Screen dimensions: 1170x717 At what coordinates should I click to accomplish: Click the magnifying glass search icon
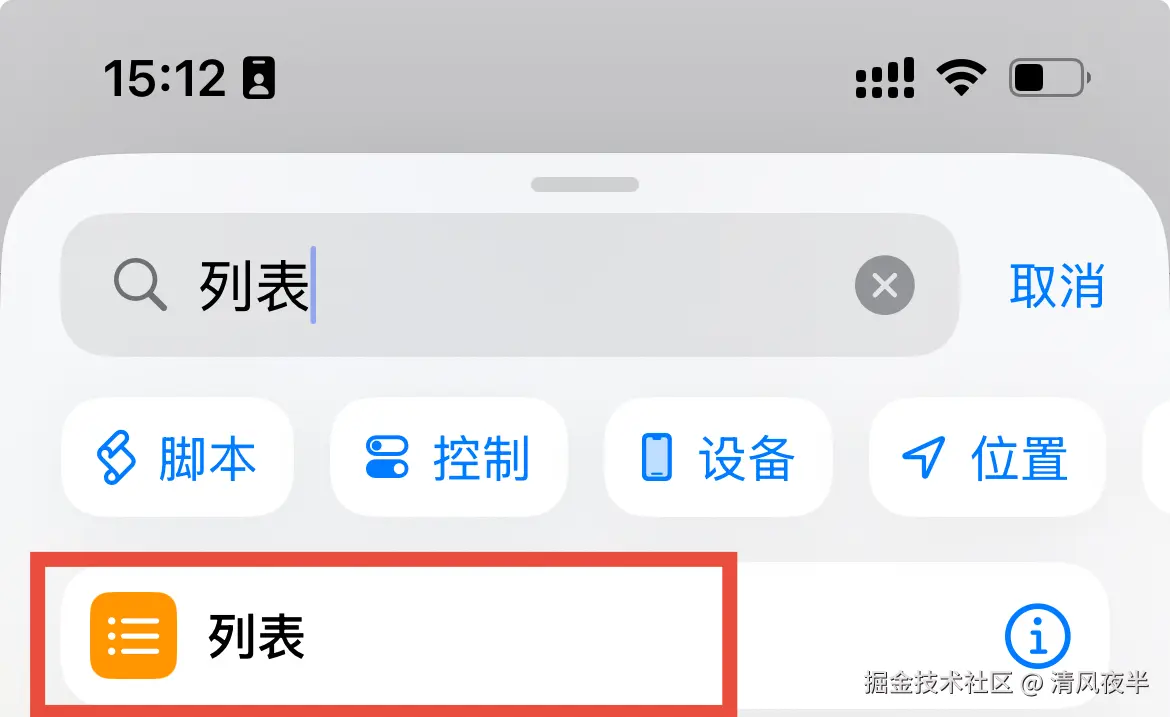(140, 284)
